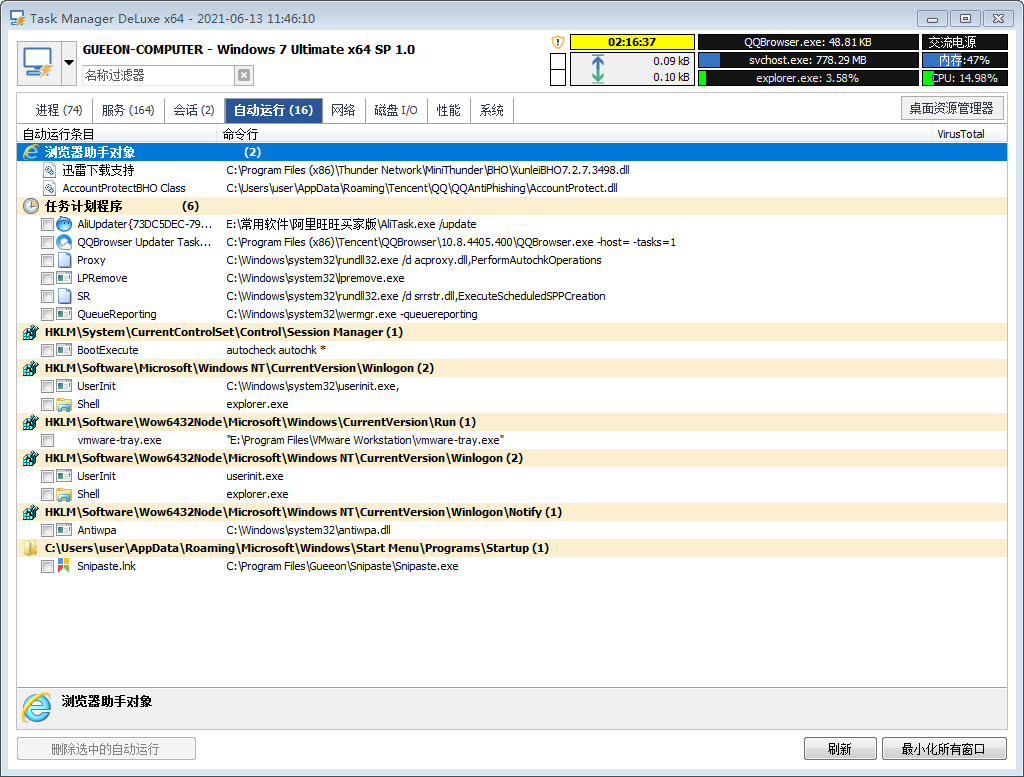
Task: Click icon beside 迅雷下载支持 entry
Action: [50, 170]
